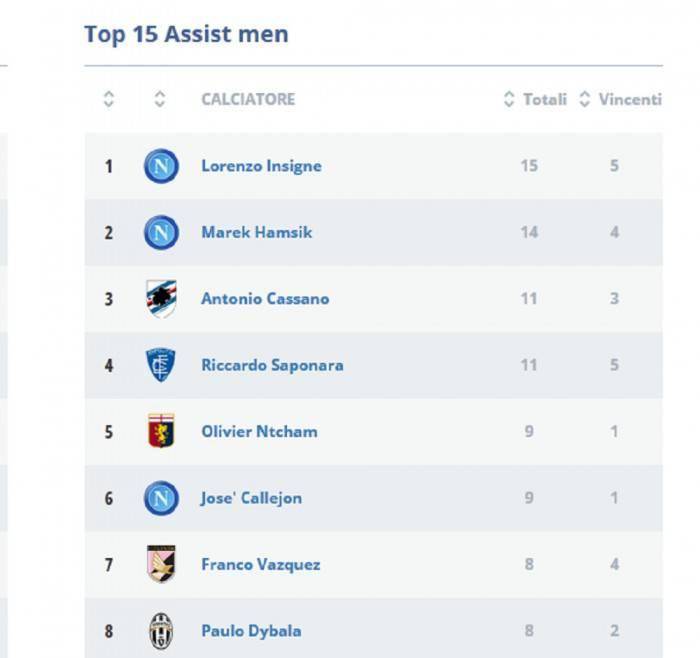Viewport: 700px width, 658px height.
Task: Open Riccardo Saponara profile link
Action: [x=272, y=365]
